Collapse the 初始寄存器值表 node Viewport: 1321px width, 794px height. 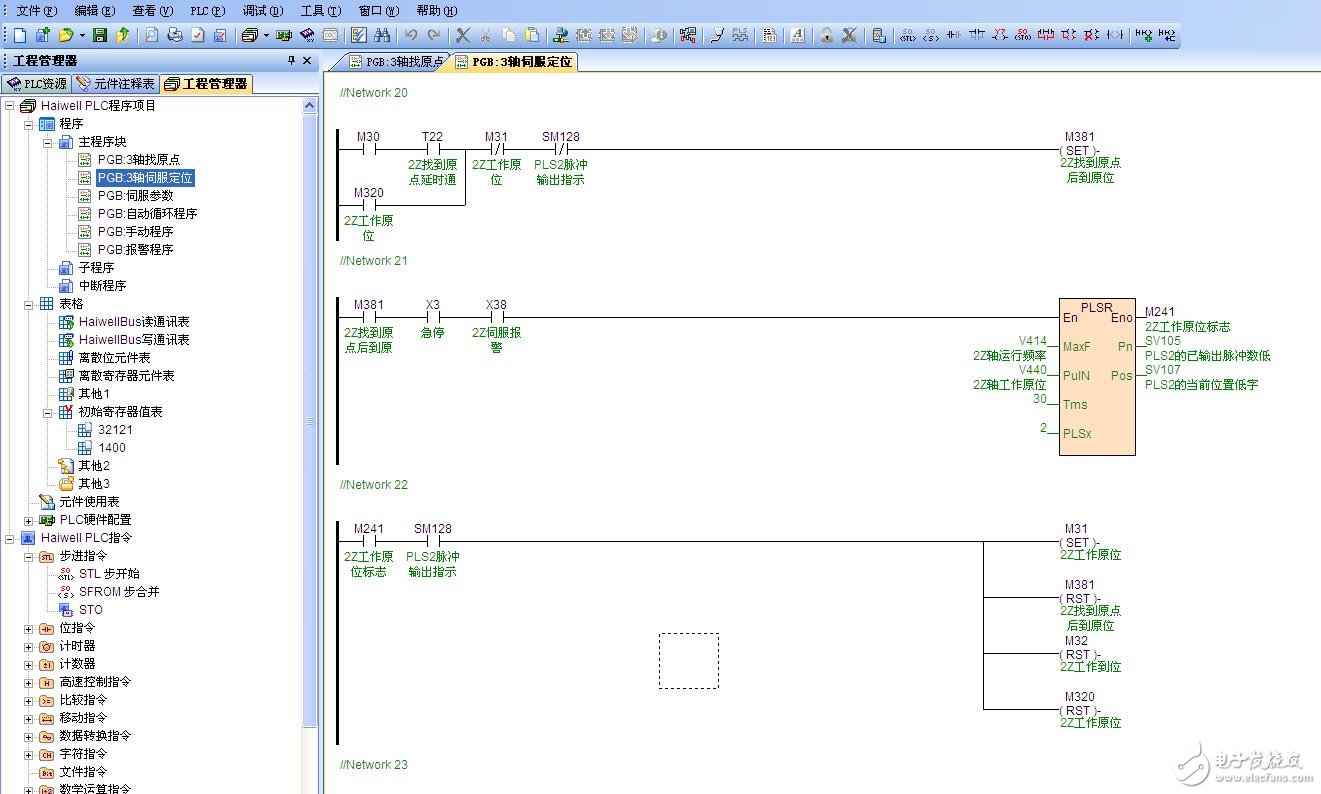[x=48, y=412]
